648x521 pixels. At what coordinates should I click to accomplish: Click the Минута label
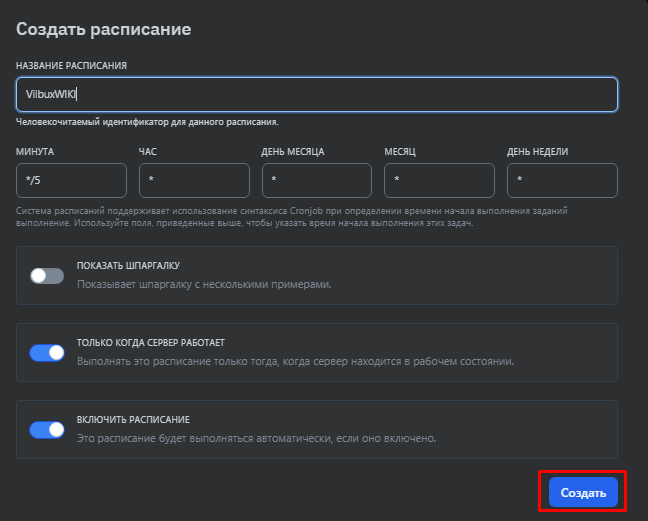(35, 152)
